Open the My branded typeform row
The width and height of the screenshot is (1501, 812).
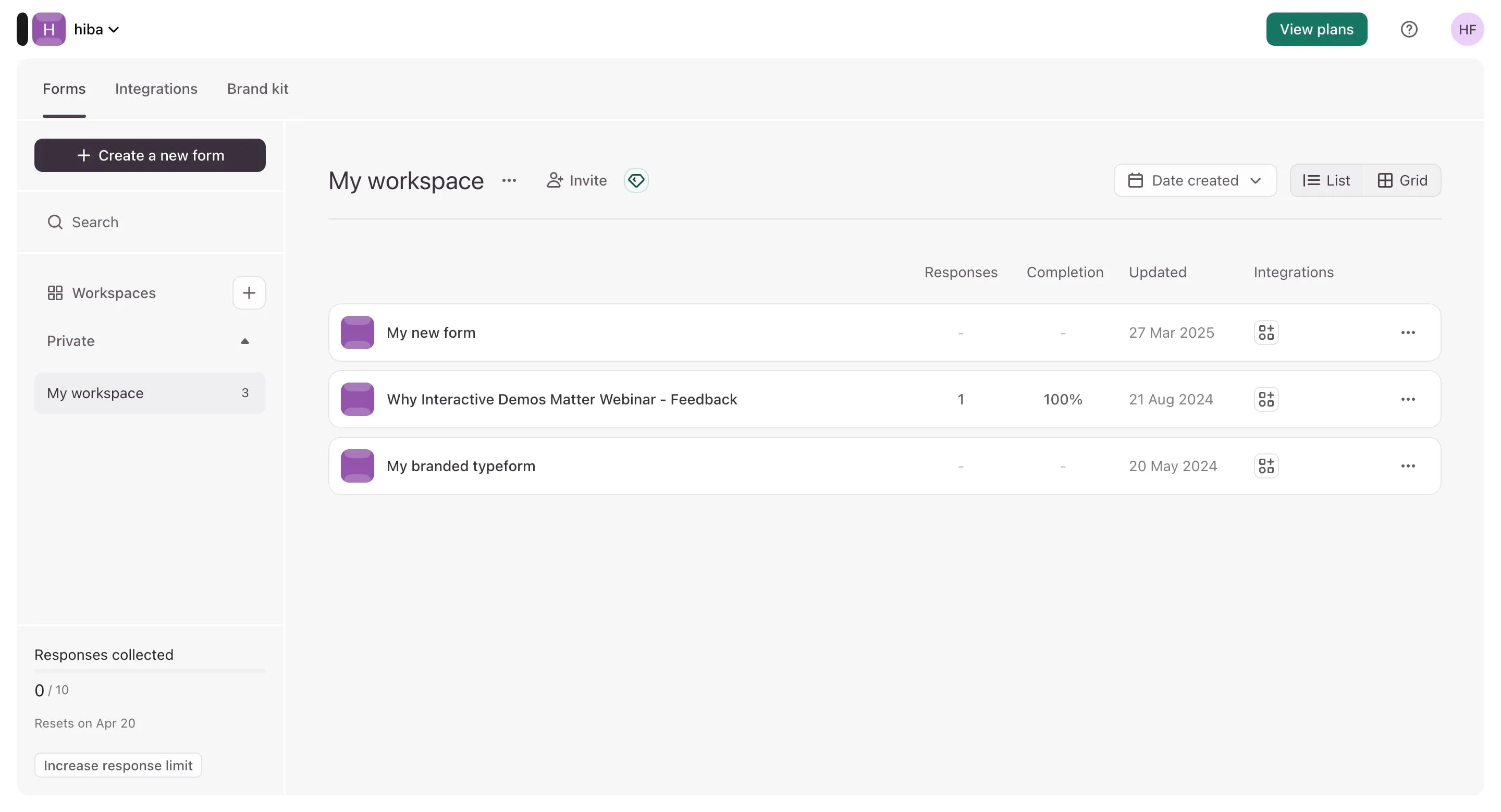(x=884, y=466)
